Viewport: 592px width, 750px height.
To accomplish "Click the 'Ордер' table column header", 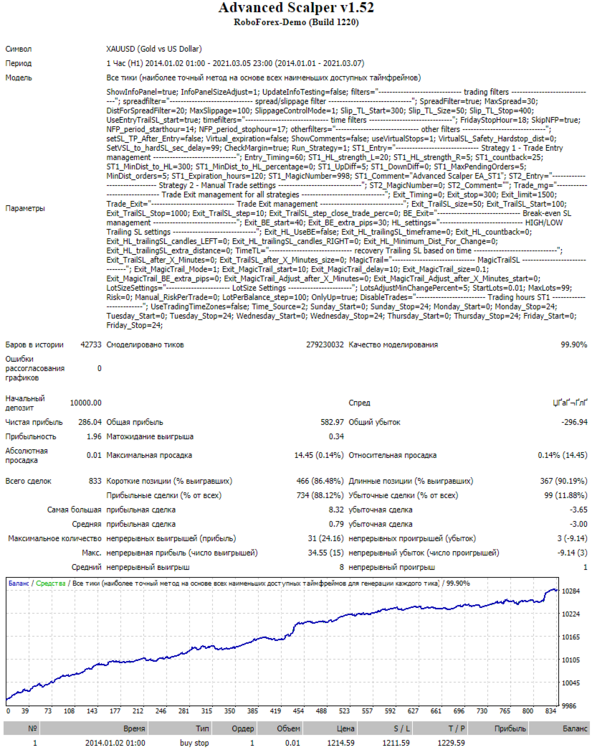I will (243, 728).
